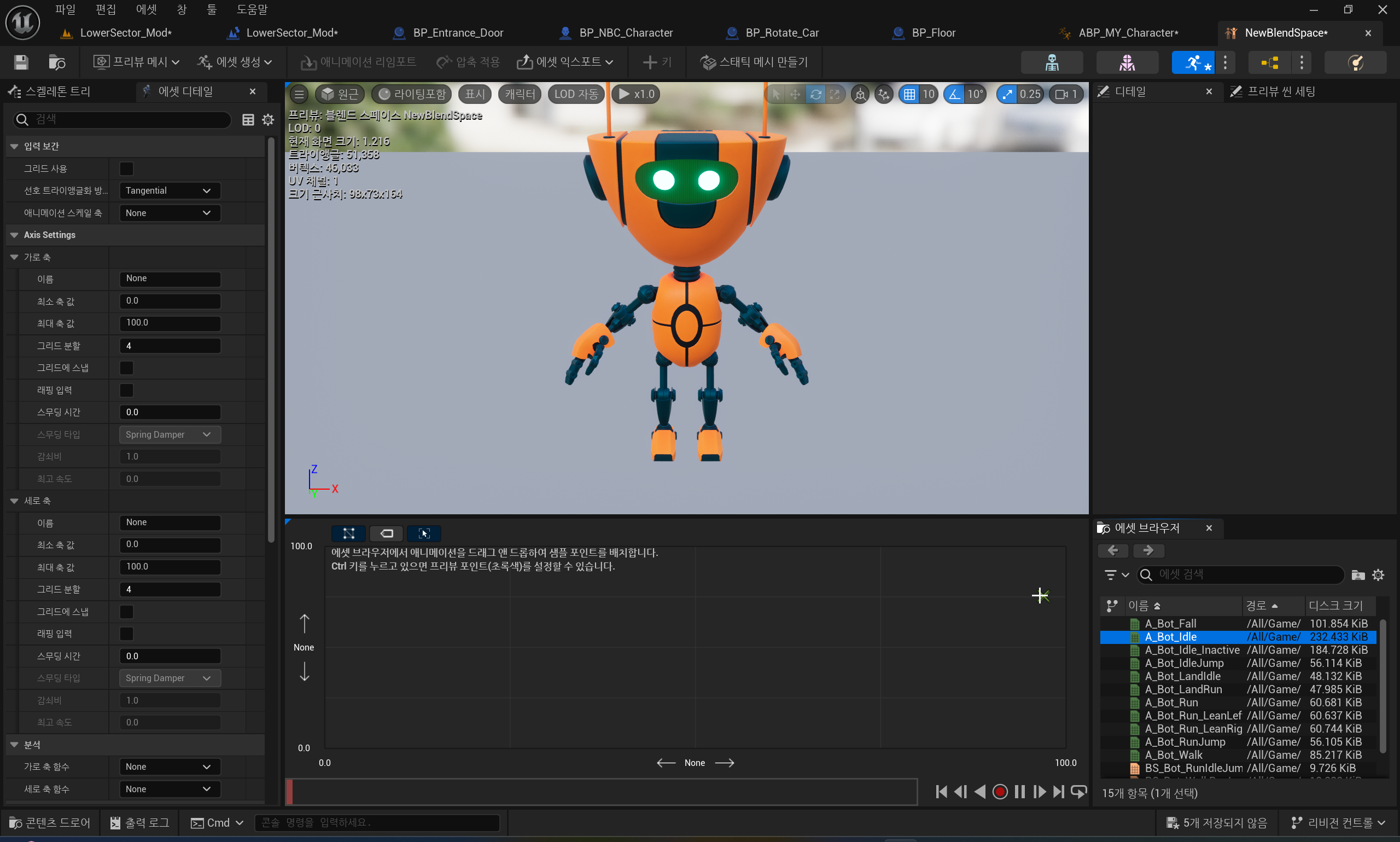Click the save asset floppy icon
This screenshot has width=1400, height=842.
coord(21,62)
